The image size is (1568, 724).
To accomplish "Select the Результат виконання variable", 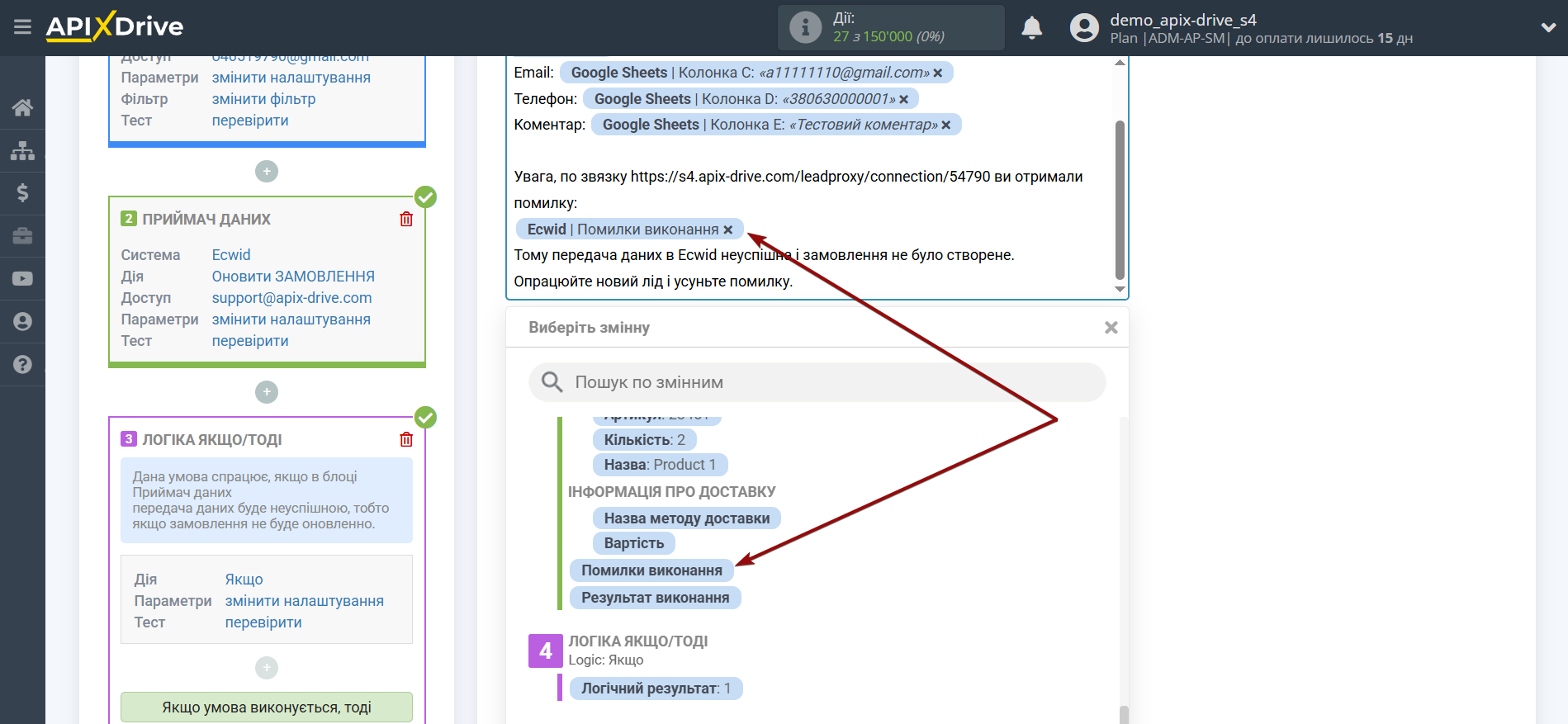I will click(655, 598).
